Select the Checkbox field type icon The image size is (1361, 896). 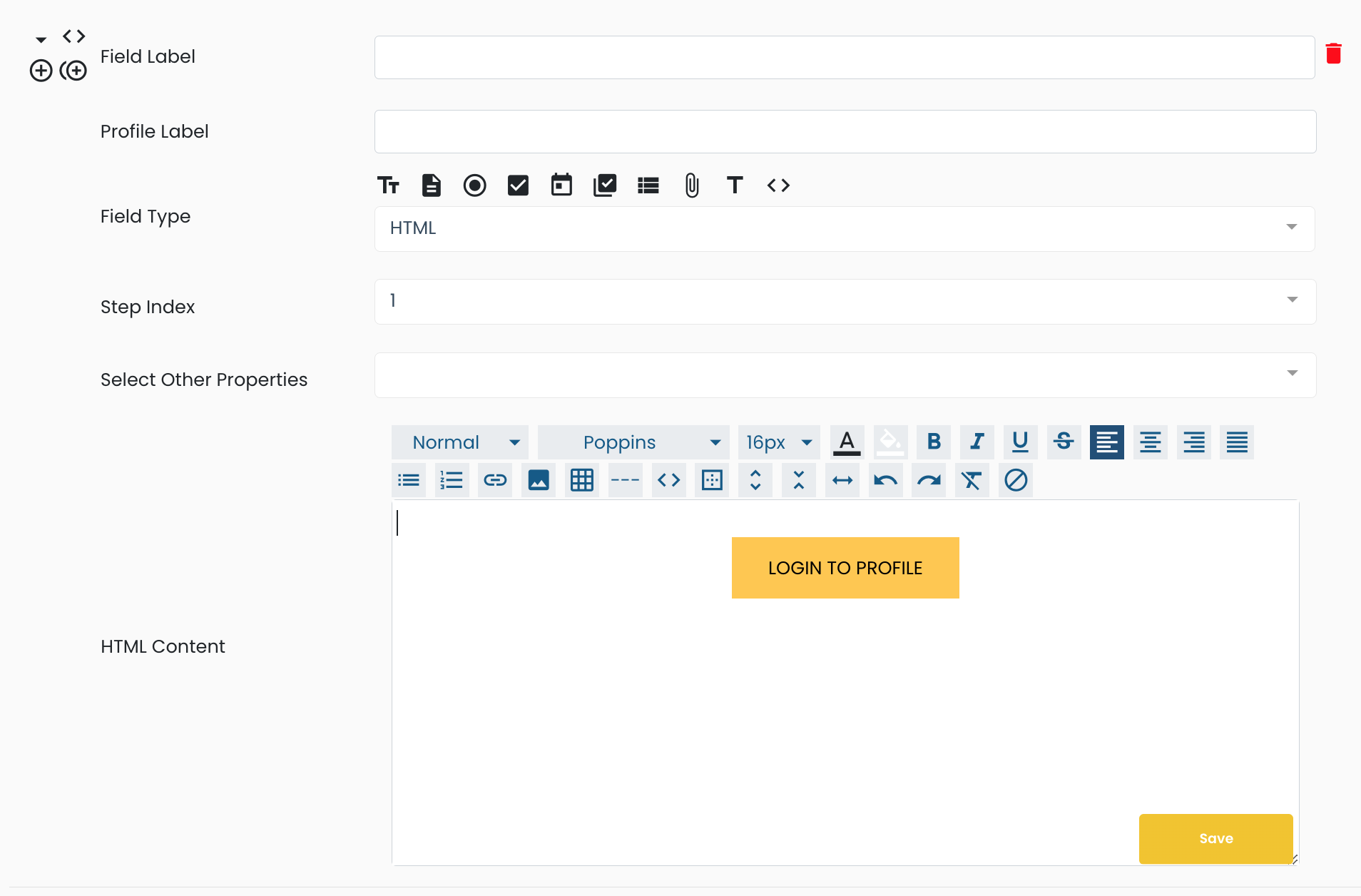518,185
